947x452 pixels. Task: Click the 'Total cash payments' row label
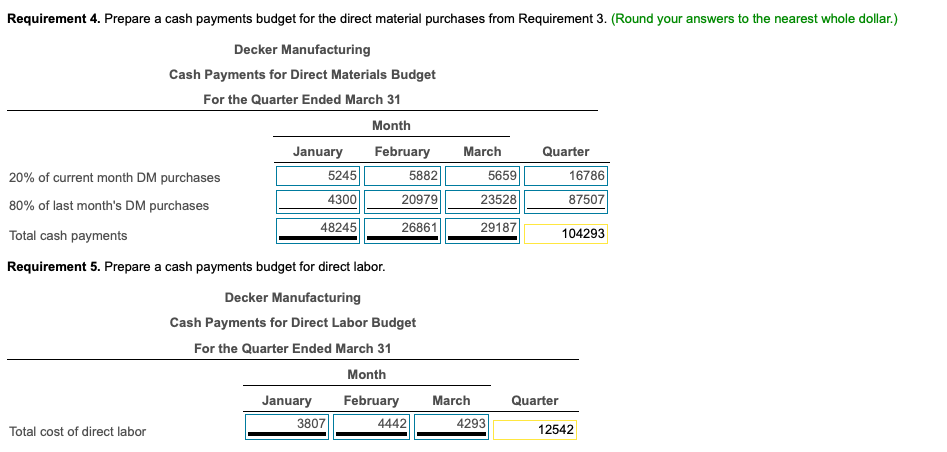[68, 236]
